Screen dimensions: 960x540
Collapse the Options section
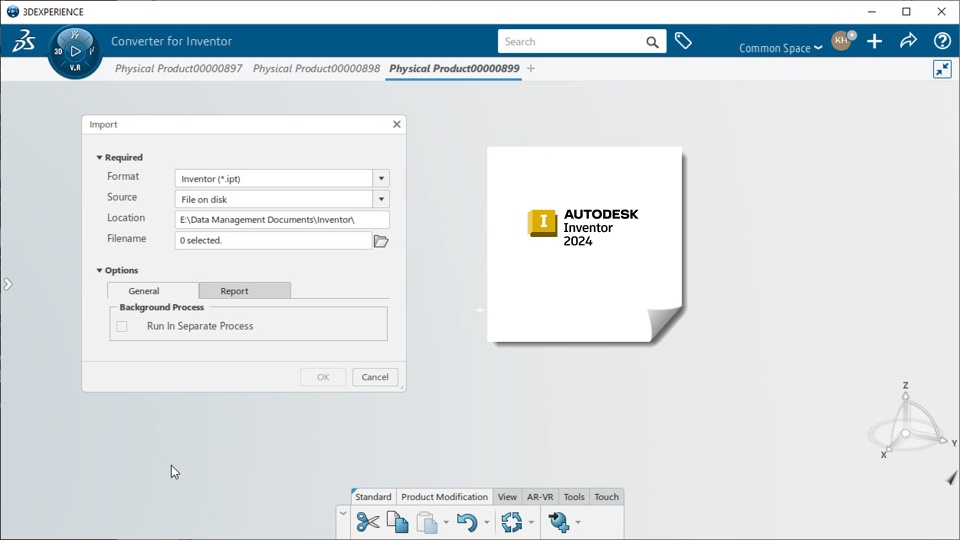[x=99, y=270]
